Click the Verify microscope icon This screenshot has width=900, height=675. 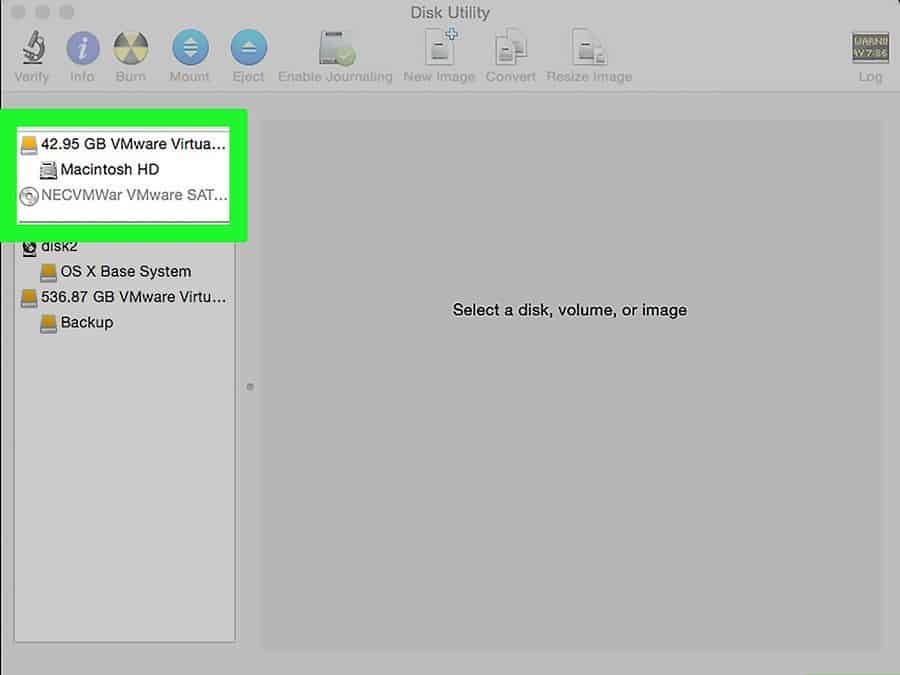[x=33, y=47]
